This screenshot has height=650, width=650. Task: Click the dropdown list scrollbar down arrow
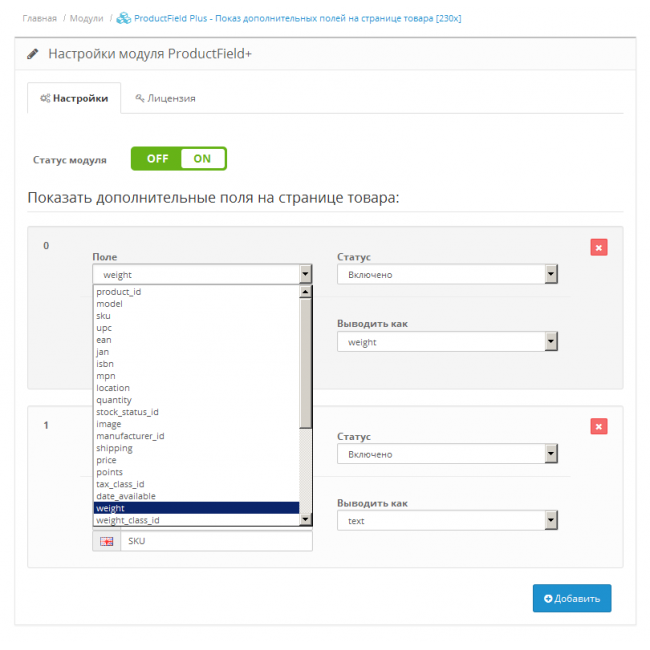[306, 520]
